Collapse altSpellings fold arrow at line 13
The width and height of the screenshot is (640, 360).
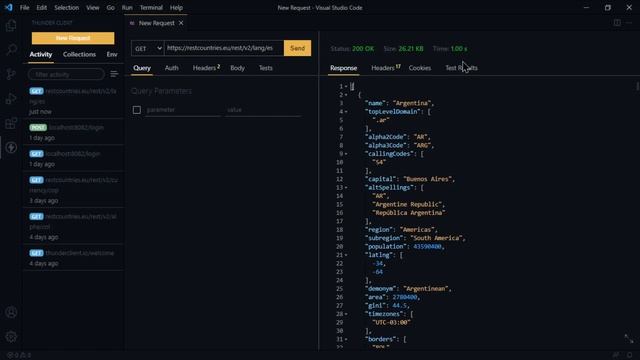click(346, 188)
